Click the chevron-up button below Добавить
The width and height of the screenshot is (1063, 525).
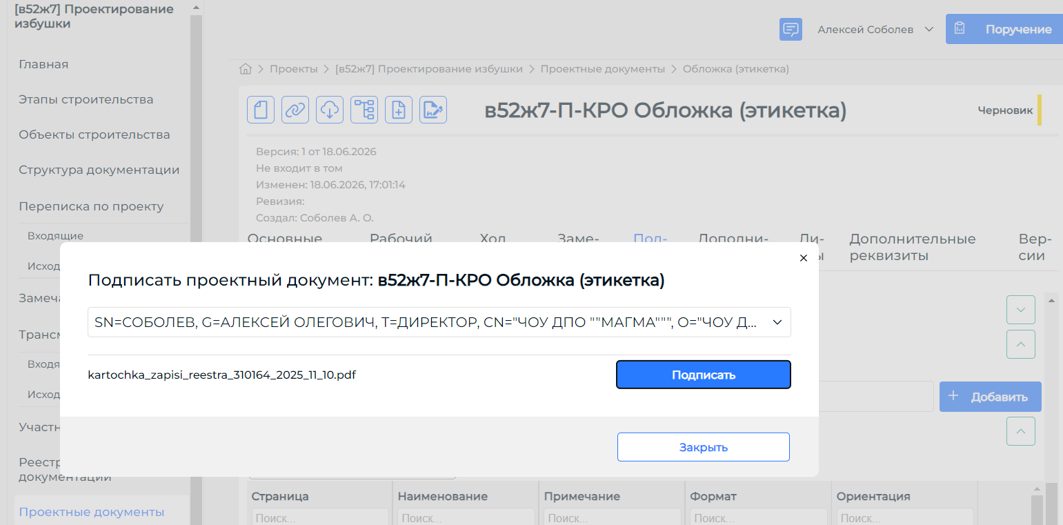tap(1021, 431)
